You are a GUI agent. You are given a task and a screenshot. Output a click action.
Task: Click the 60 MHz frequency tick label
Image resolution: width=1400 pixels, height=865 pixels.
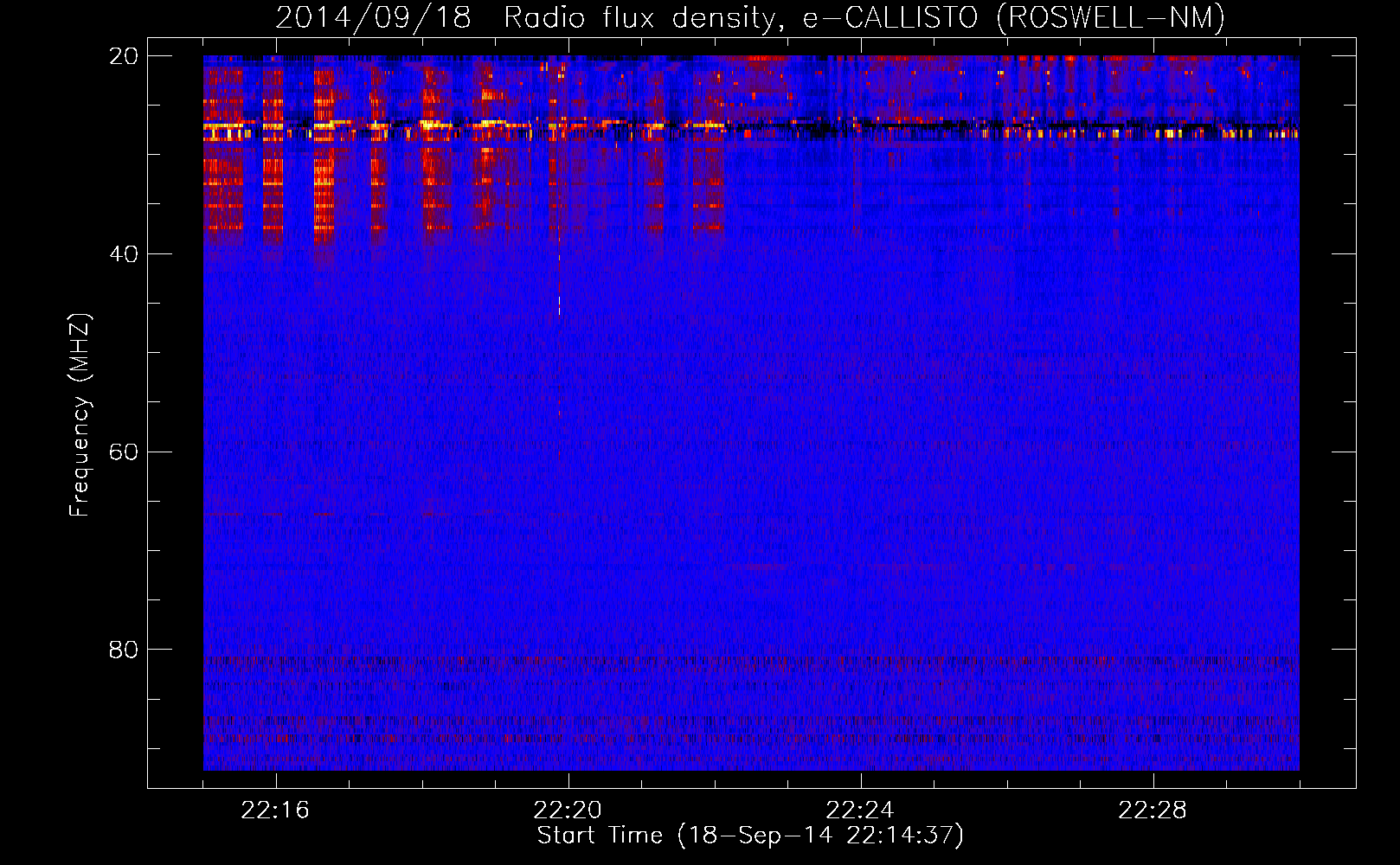124,452
